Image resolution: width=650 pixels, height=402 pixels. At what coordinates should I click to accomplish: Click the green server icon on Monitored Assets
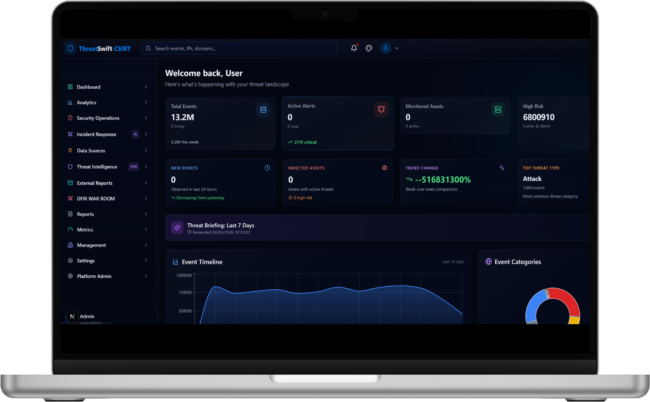click(497, 109)
